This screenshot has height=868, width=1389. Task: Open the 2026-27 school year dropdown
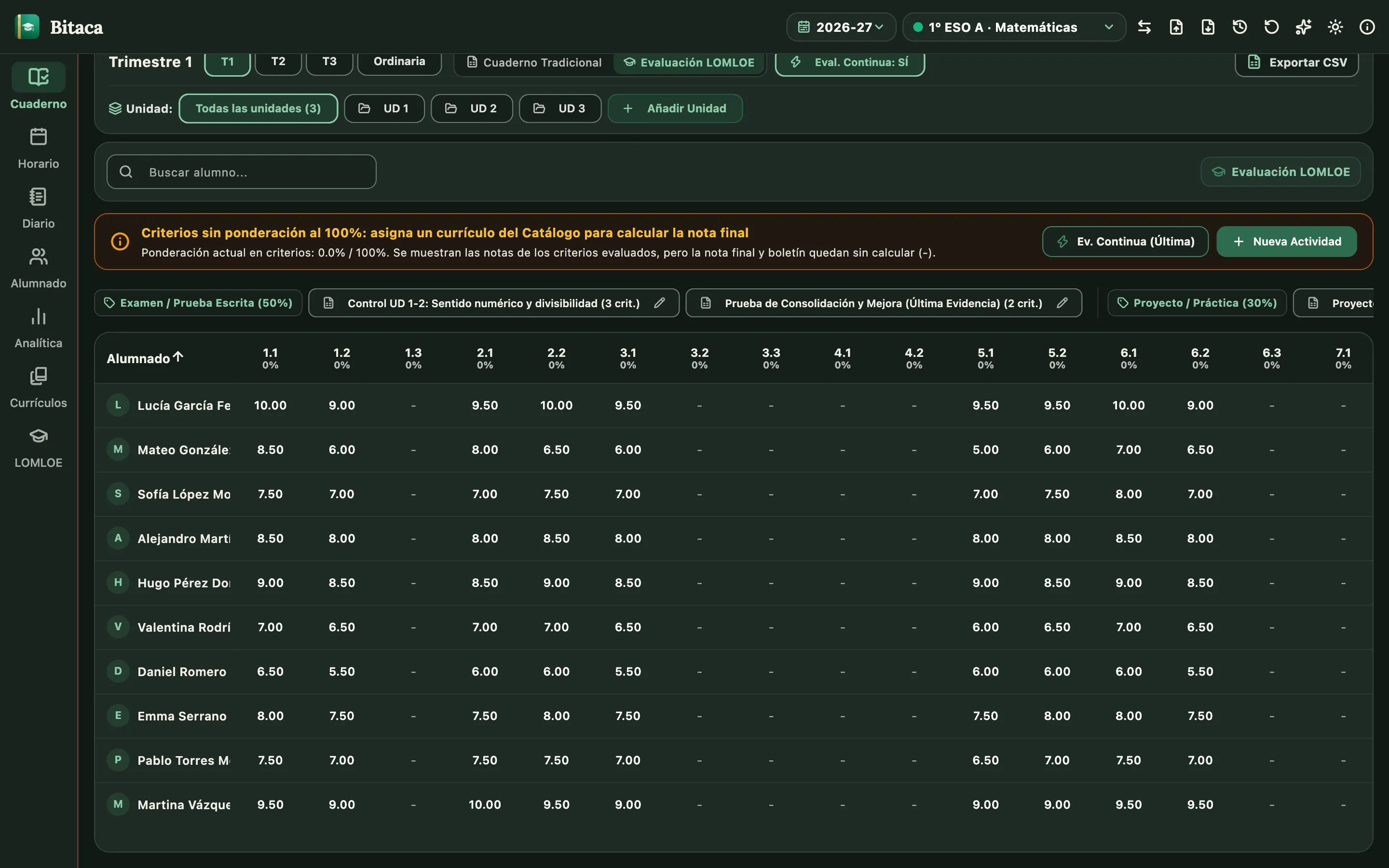(x=841, y=27)
